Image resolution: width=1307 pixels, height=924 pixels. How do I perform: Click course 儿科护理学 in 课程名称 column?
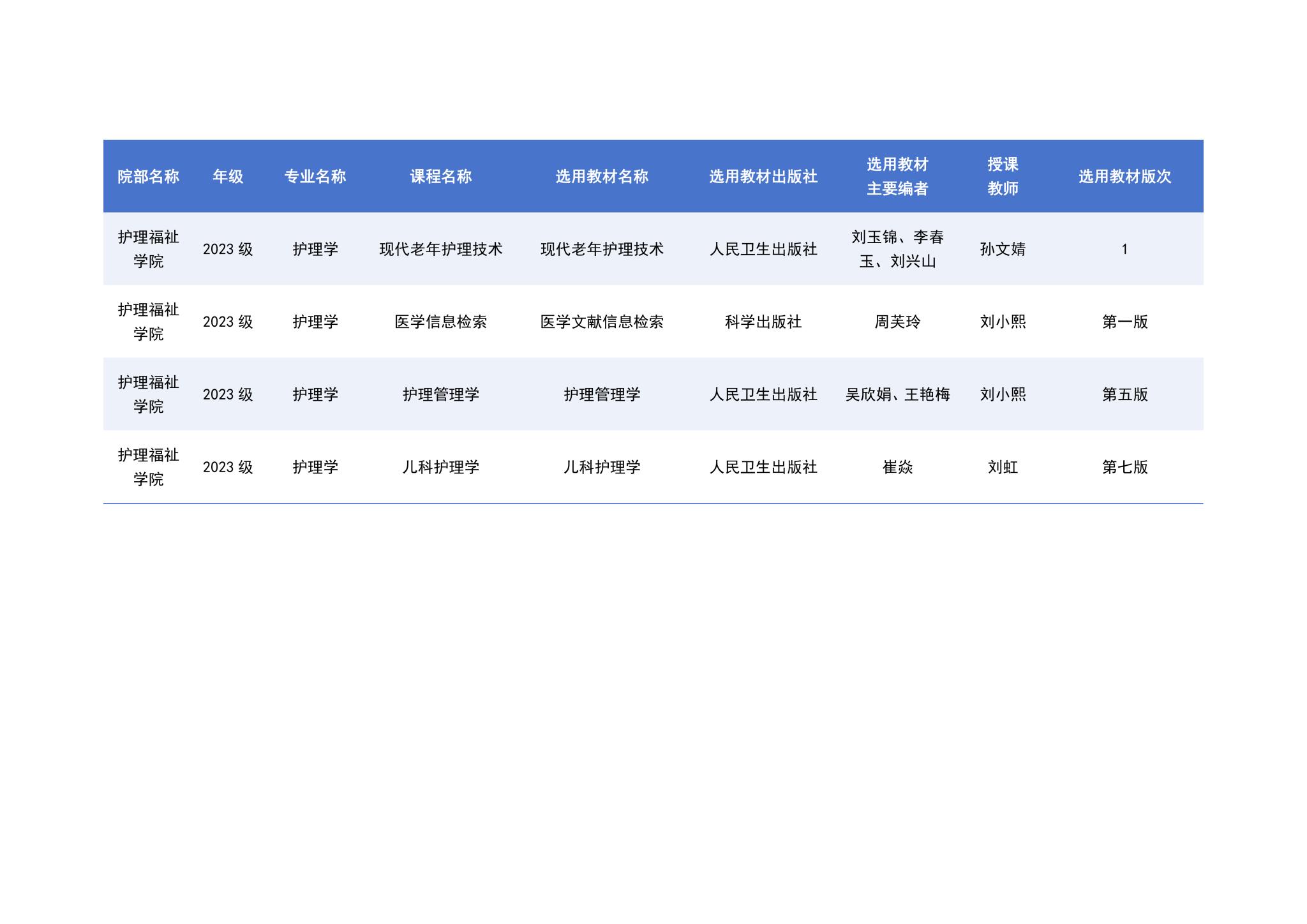[441, 468]
